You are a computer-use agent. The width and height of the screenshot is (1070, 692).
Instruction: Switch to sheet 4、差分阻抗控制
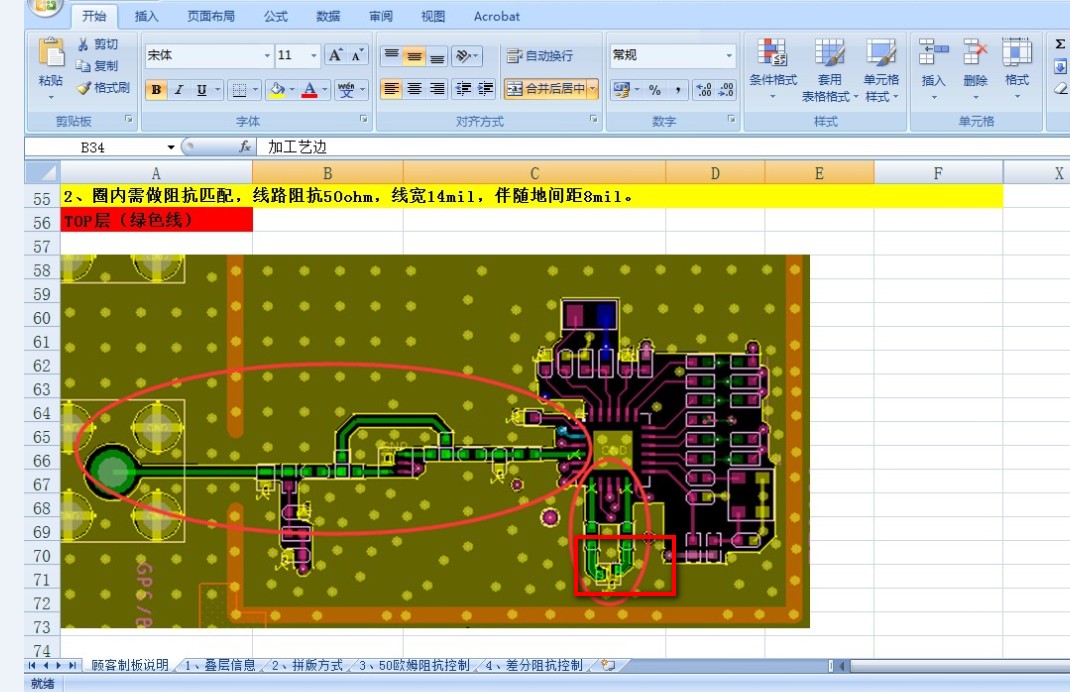coord(534,665)
